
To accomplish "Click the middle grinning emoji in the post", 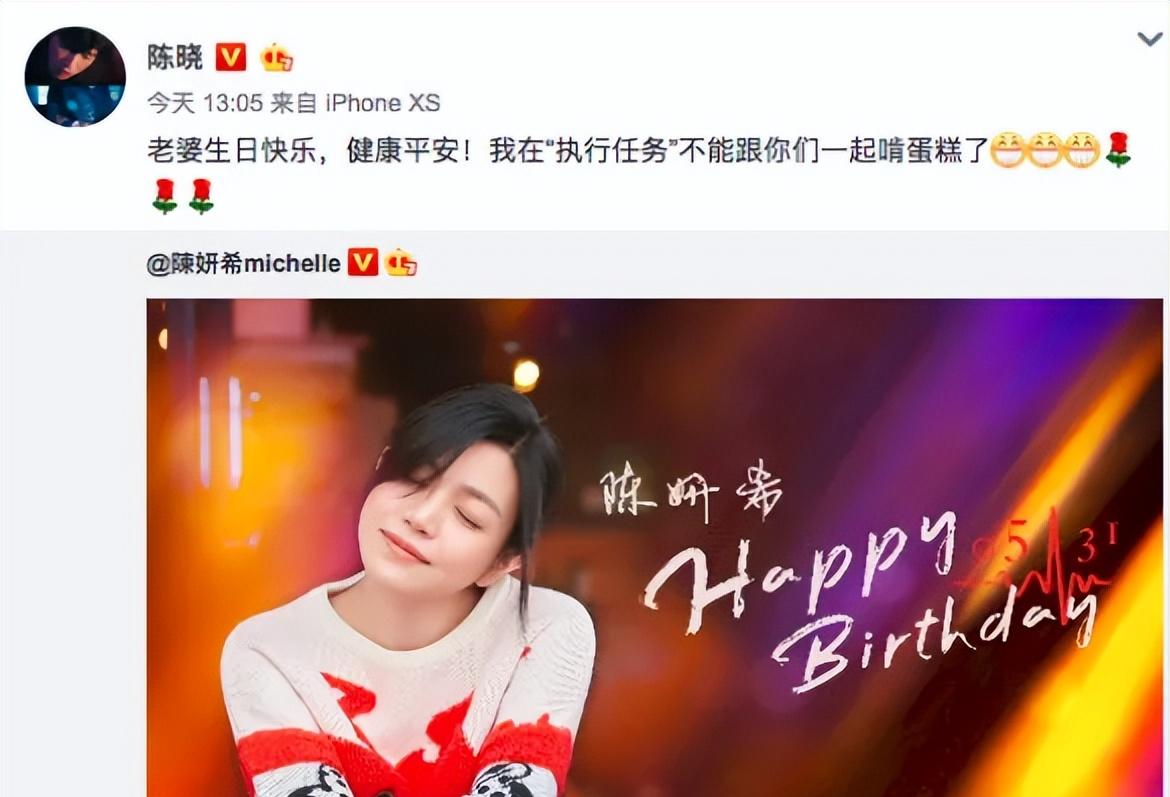I will (x=1044, y=151).
